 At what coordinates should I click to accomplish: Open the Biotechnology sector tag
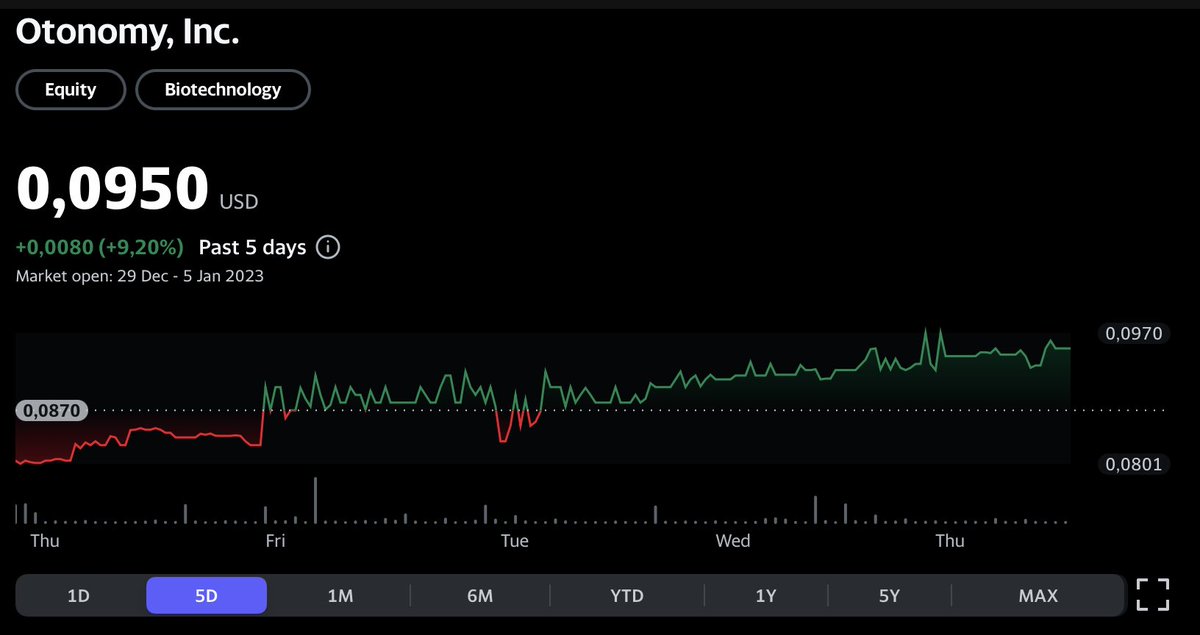[x=223, y=89]
